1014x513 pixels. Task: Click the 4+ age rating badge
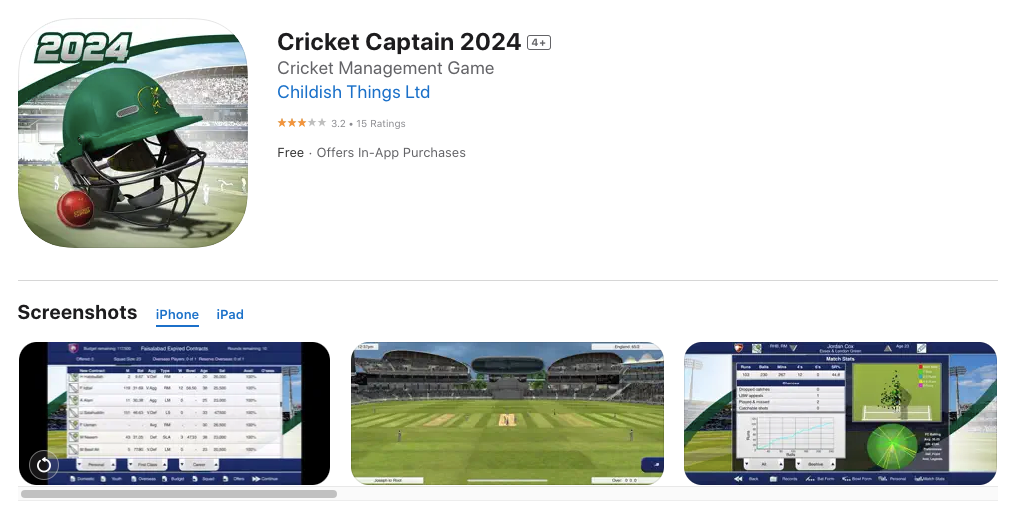coord(539,43)
